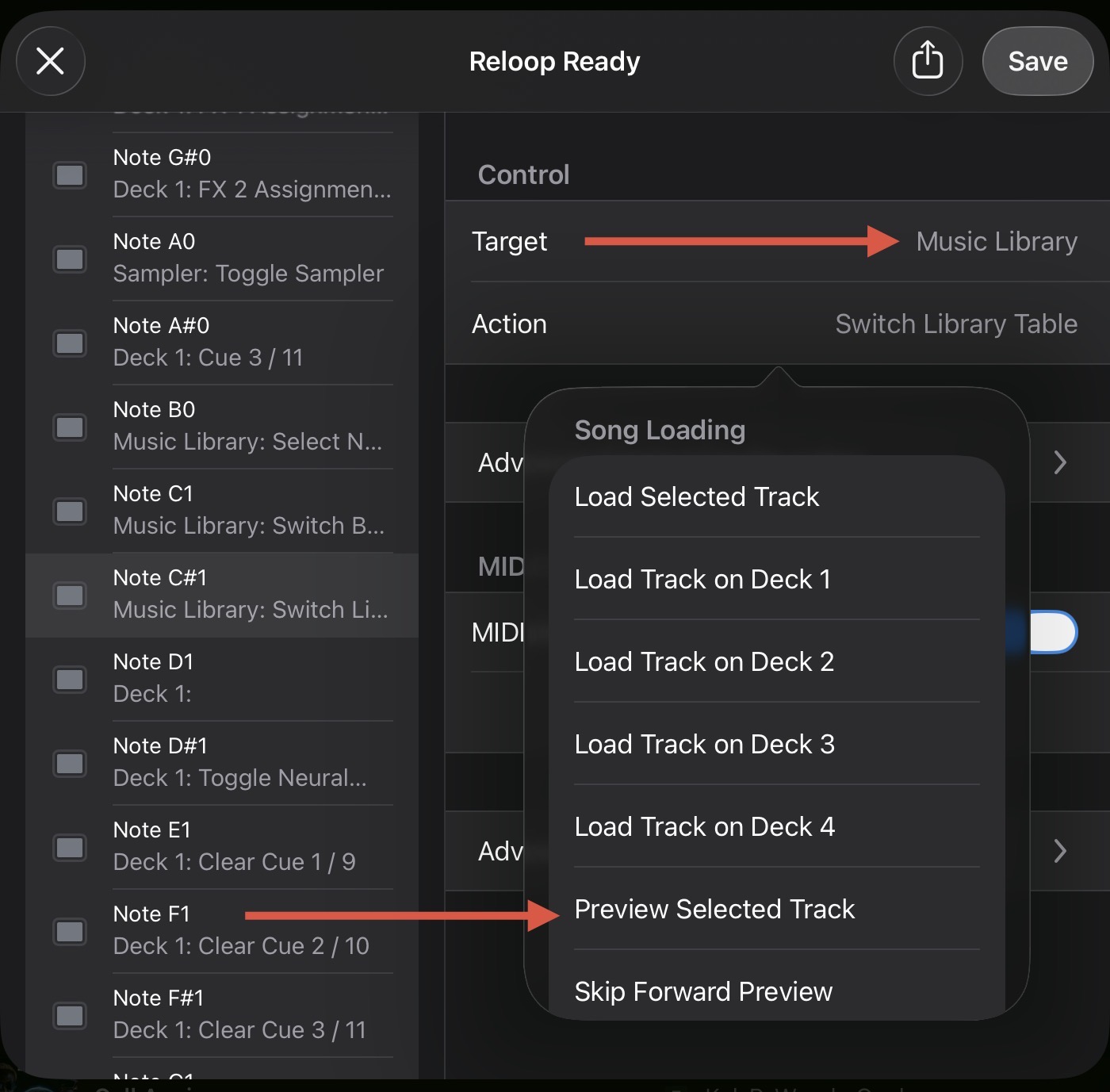Screen dimensions: 1110x1092
Task: Click the control icon for Note F1
Action: coord(70,931)
